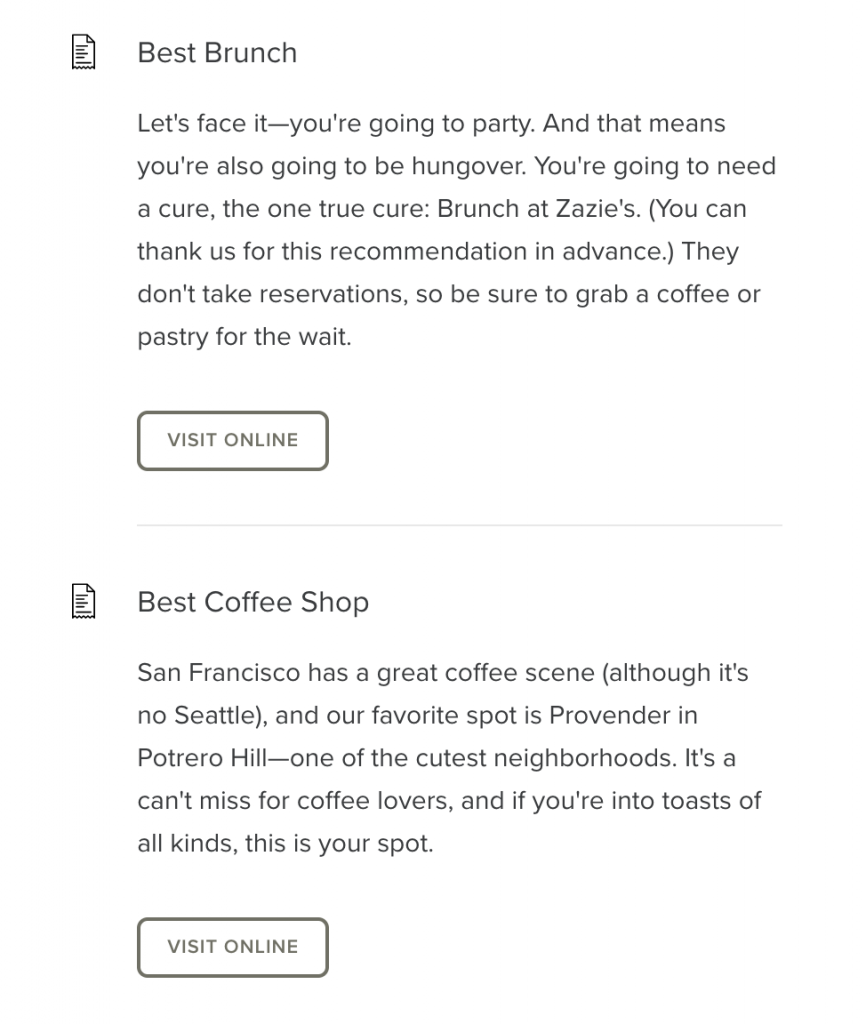Click the horizontal divider between sections
This screenshot has height=1024, width=866.
pyautogui.click(x=459, y=525)
